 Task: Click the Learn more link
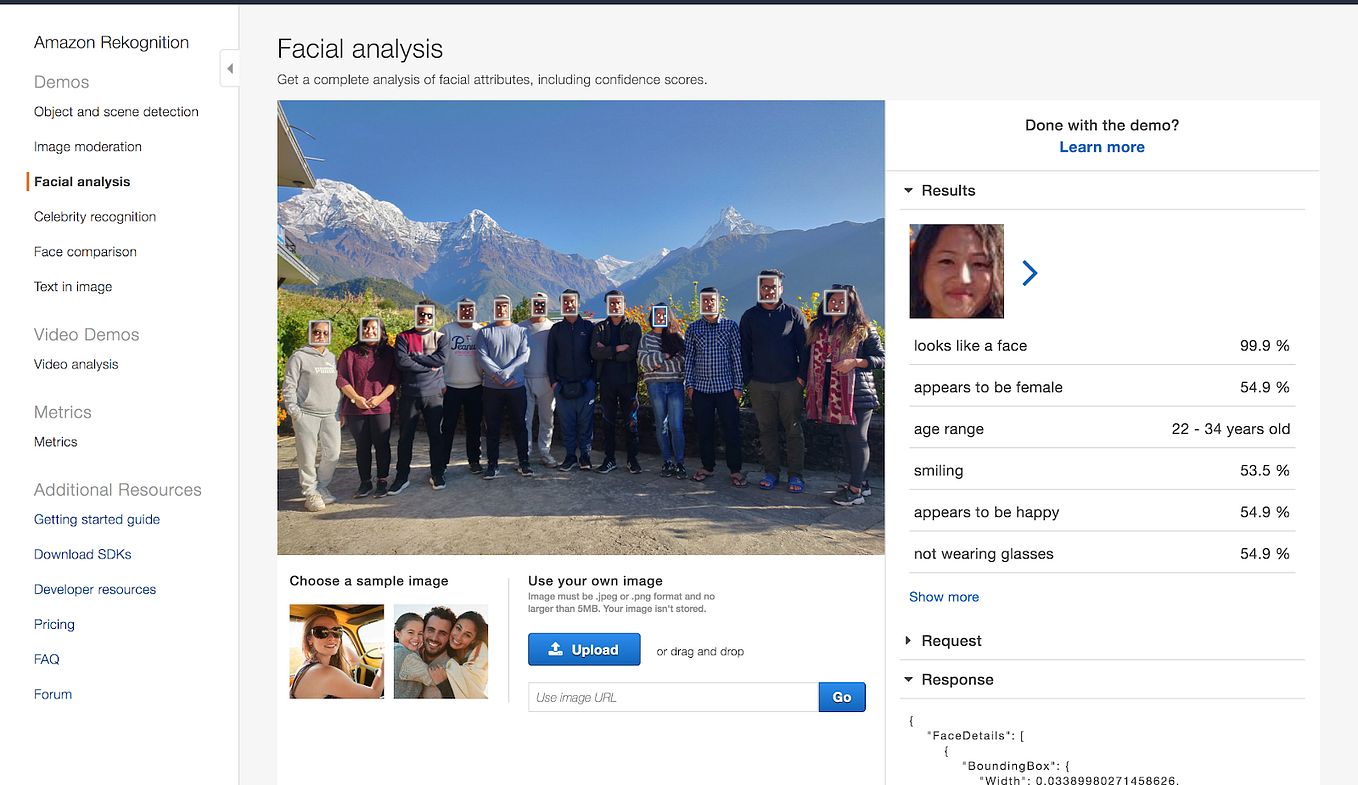point(1101,146)
